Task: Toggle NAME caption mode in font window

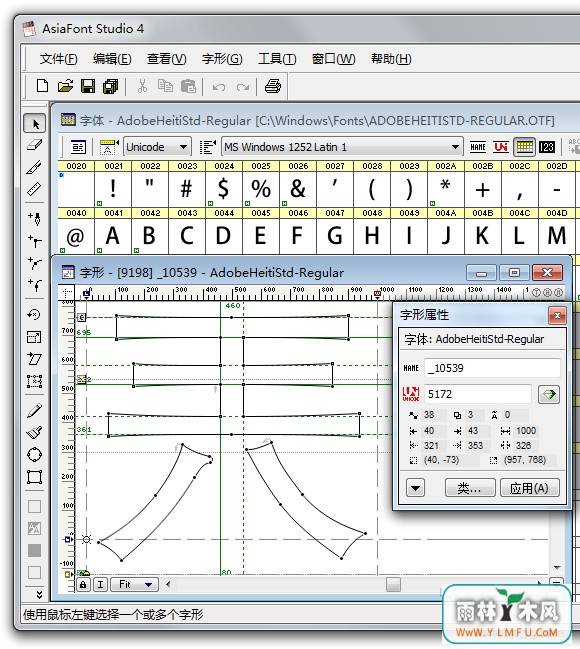Action: [478, 147]
